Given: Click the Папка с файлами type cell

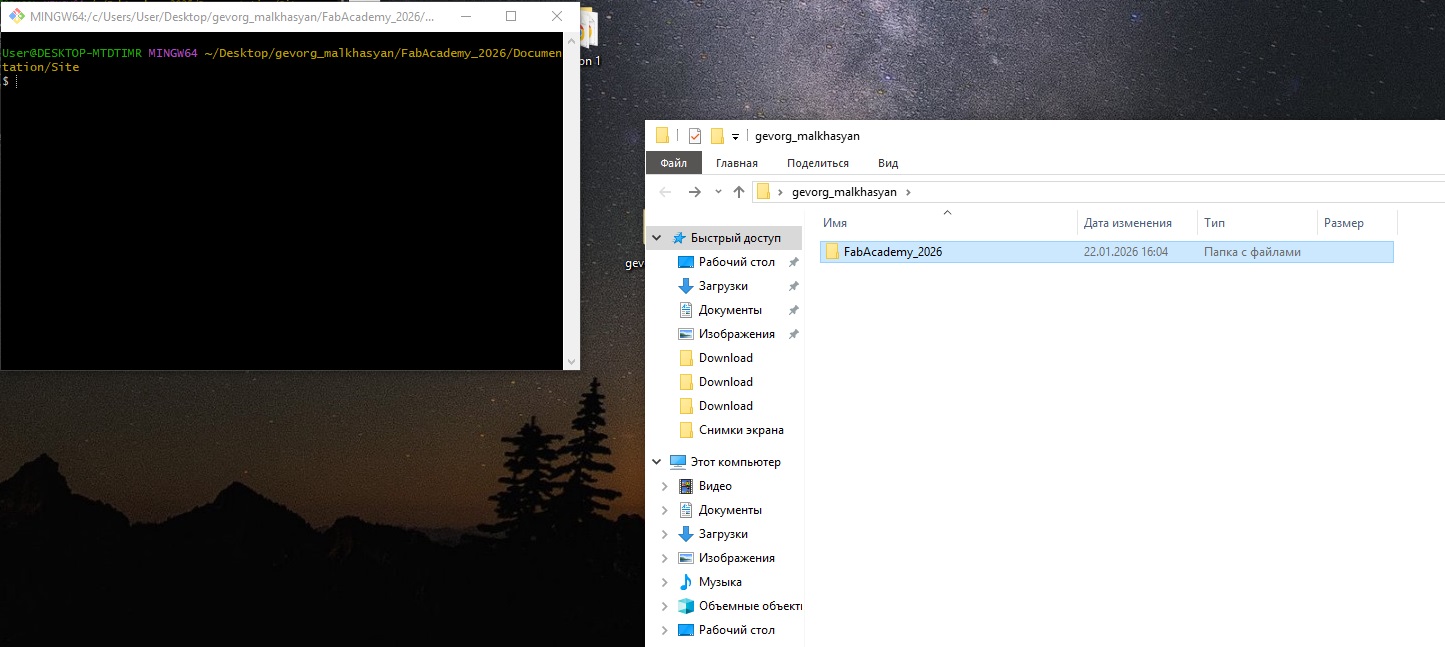Looking at the screenshot, I should pos(1252,252).
